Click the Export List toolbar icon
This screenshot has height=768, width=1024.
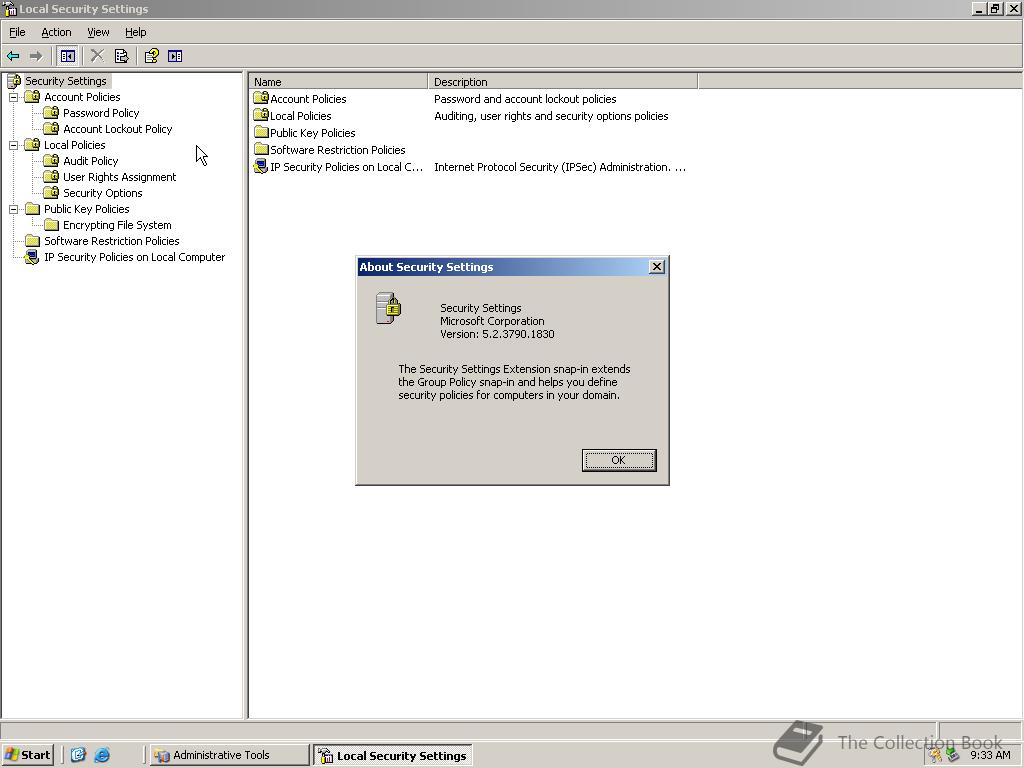tap(121, 56)
